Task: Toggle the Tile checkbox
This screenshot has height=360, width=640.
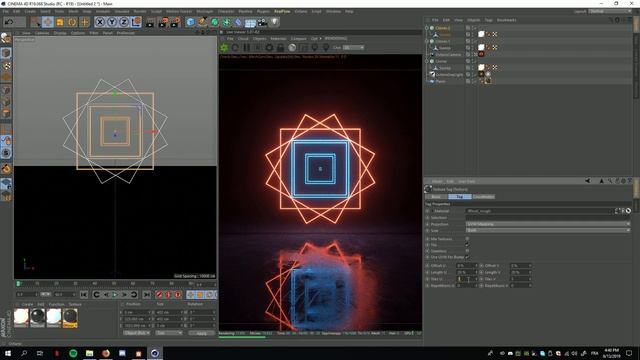Action: (467, 244)
